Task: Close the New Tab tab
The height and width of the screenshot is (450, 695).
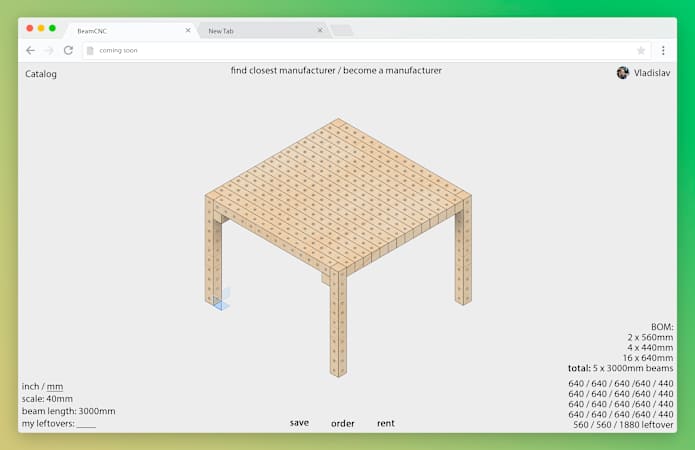Action: (x=320, y=30)
